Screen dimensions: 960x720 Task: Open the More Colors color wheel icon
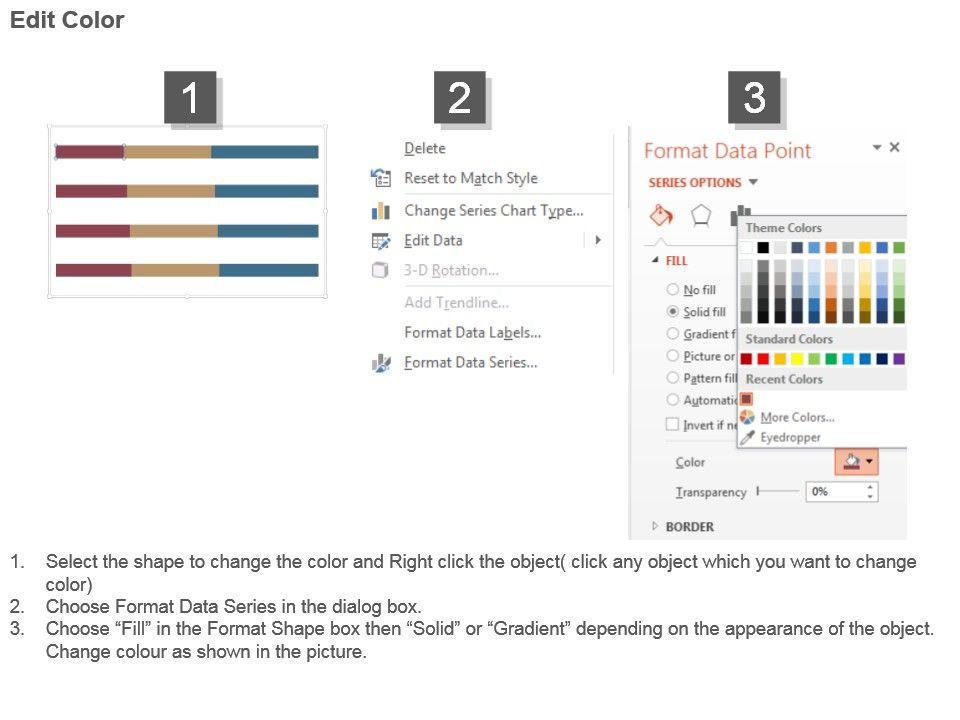pyautogui.click(x=747, y=417)
